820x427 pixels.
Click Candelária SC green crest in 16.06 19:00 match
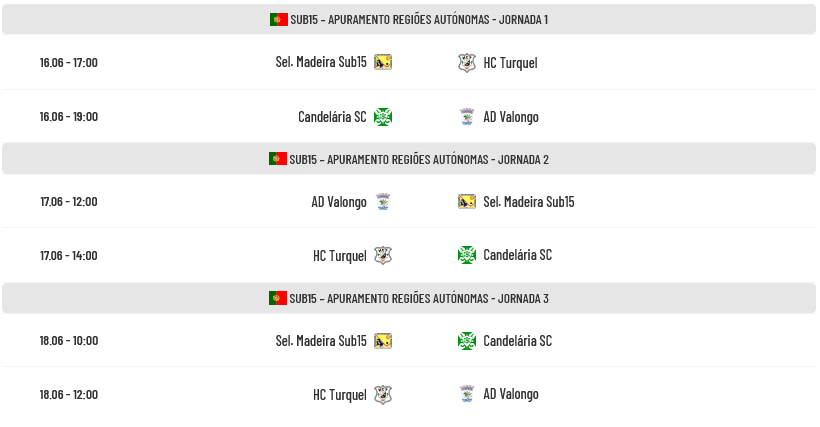[383, 117]
